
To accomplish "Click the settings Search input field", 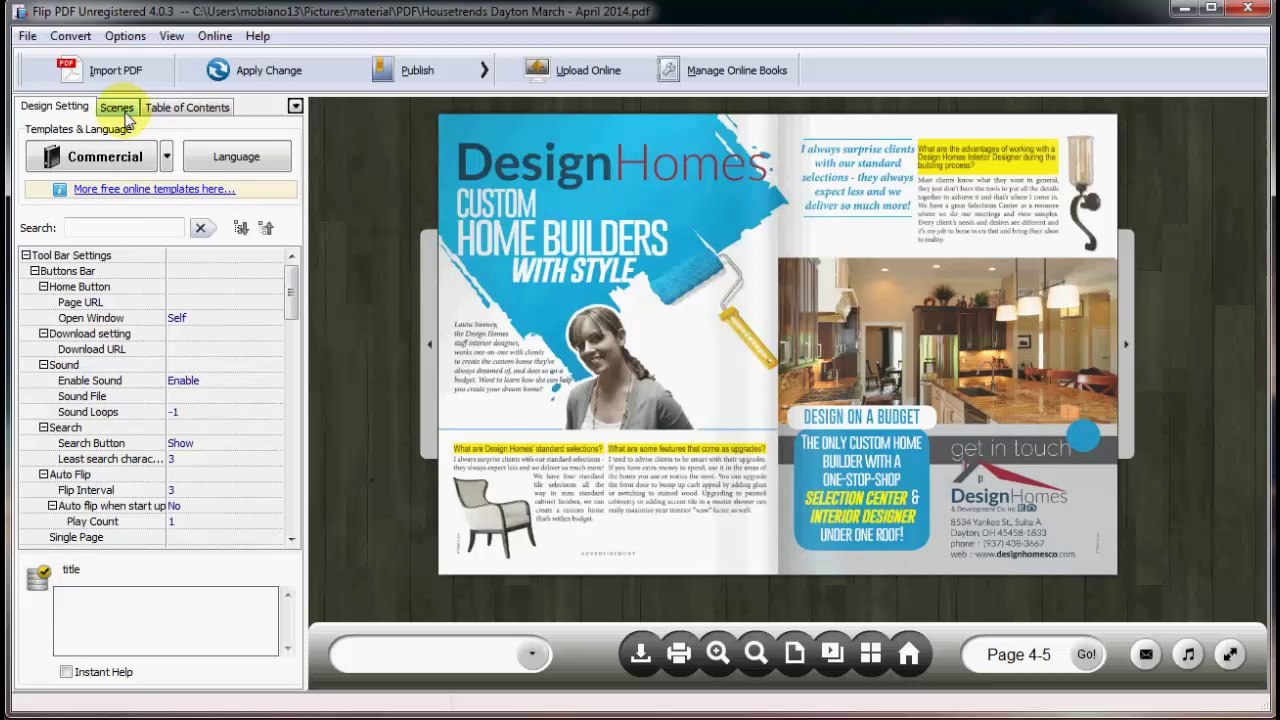I will tap(124, 228).
